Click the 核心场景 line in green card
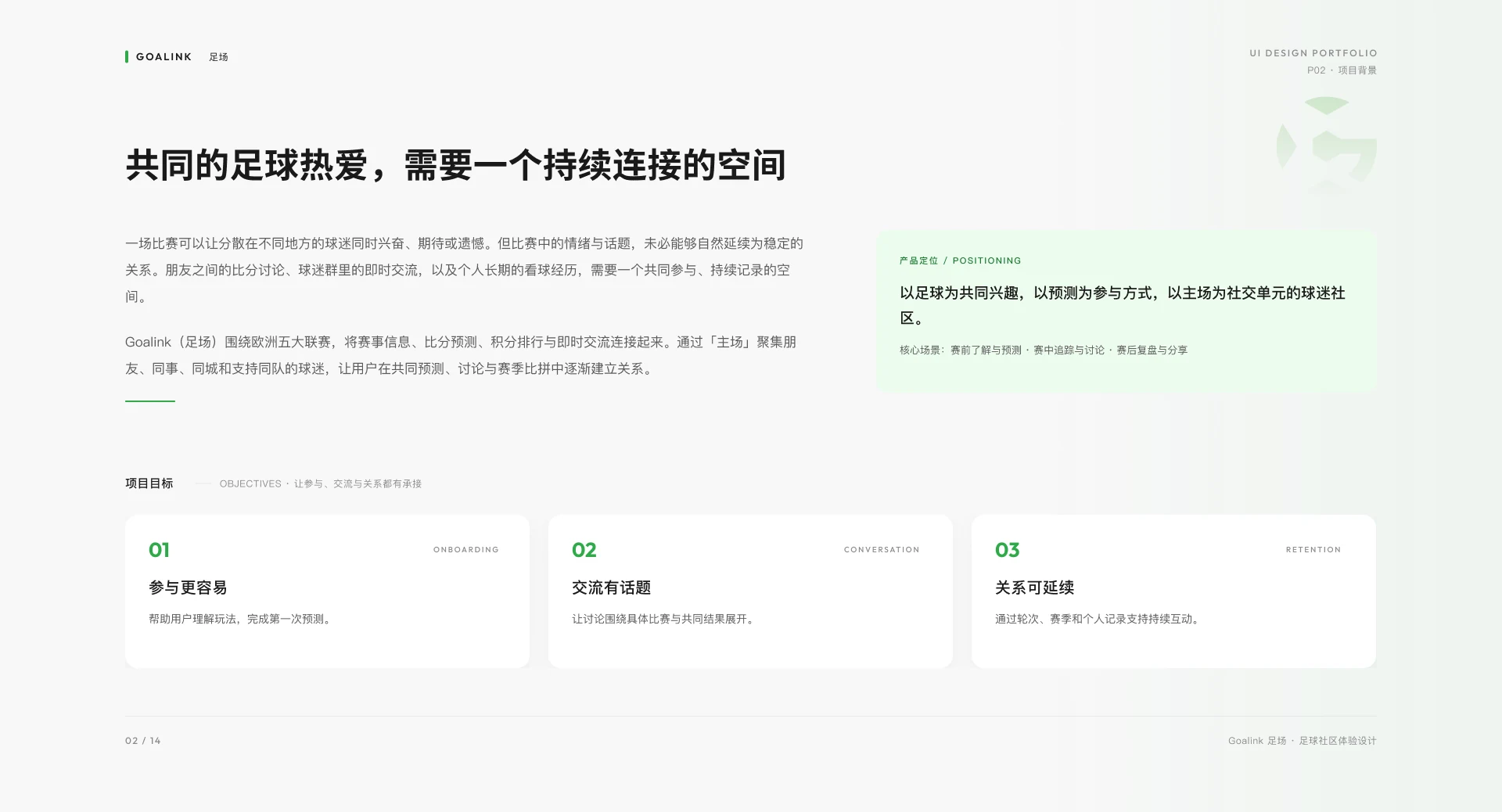The width and height of the screenshot is (1502, 812). (x=1044, y=350)
